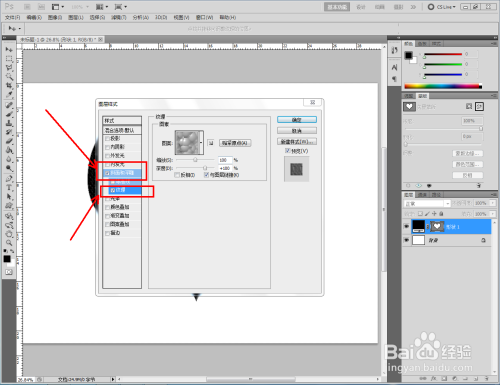This screenshot has height=385, width=500.
Task: Open the 窗口(W) menu
Action: coord(204,17)
